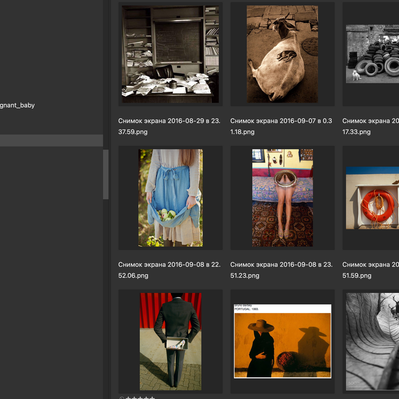Select the man in suit thumbnail
The image size is (399, 399).
[170, 342]
